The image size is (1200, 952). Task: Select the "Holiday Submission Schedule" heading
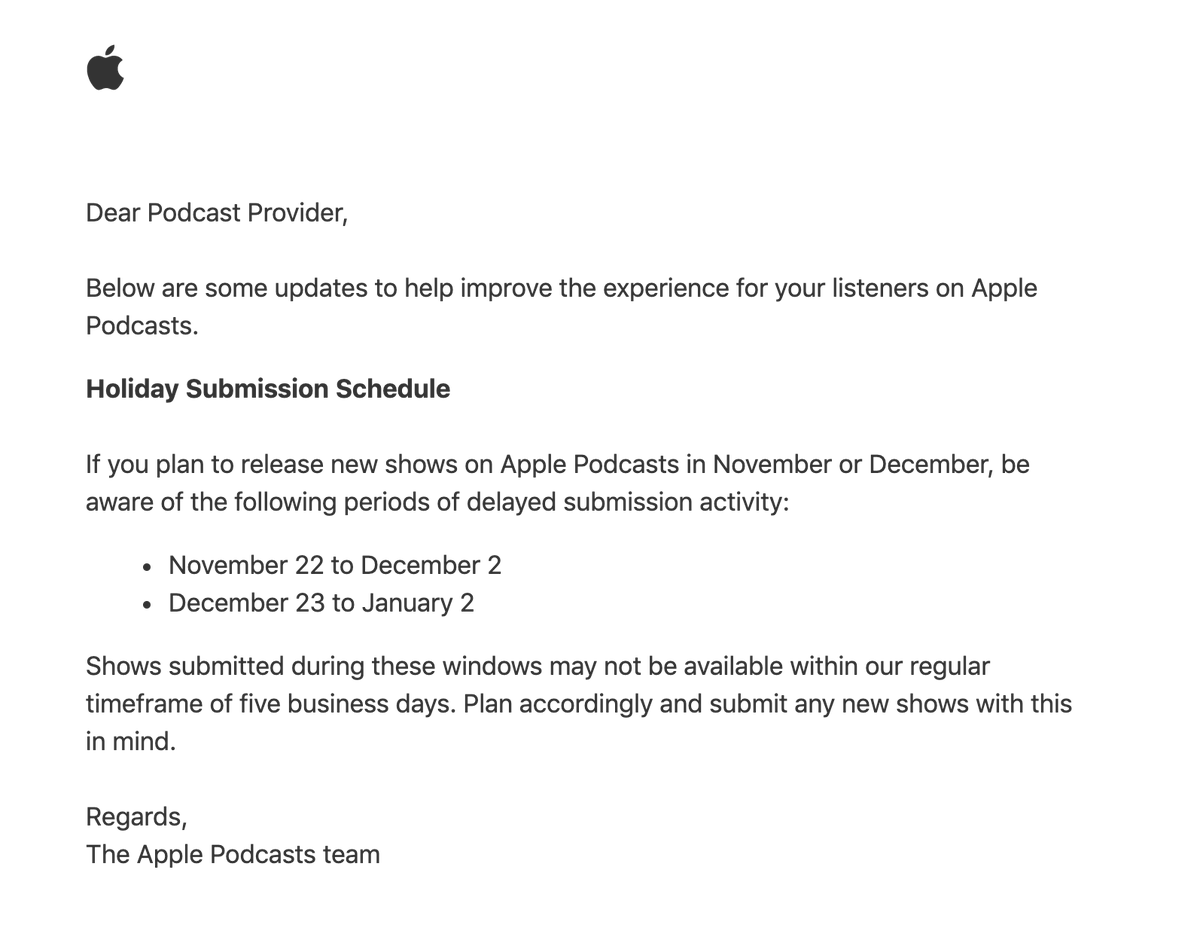(267, 389)
